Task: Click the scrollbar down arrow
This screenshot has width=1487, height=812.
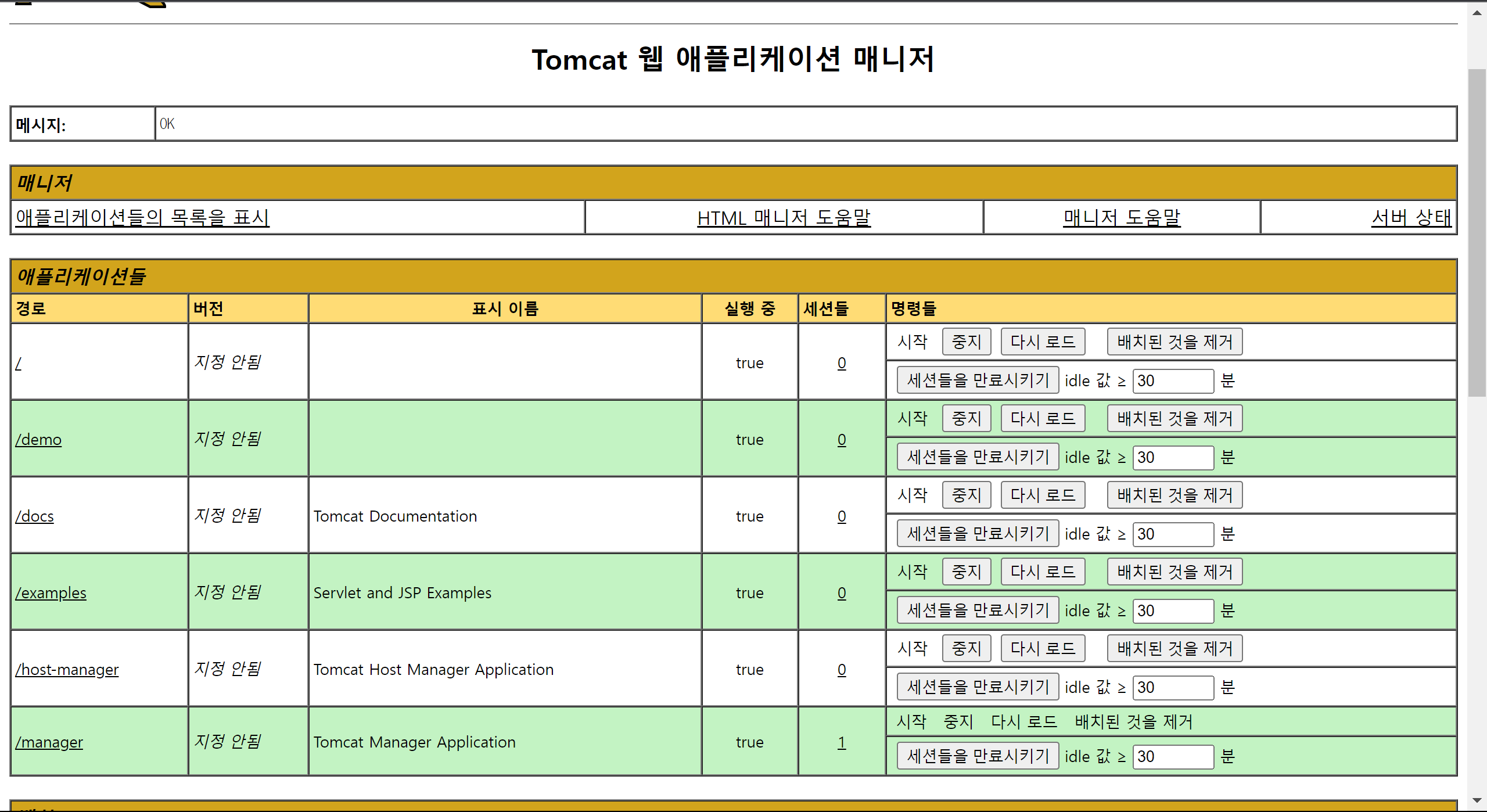Action: 1477,801
